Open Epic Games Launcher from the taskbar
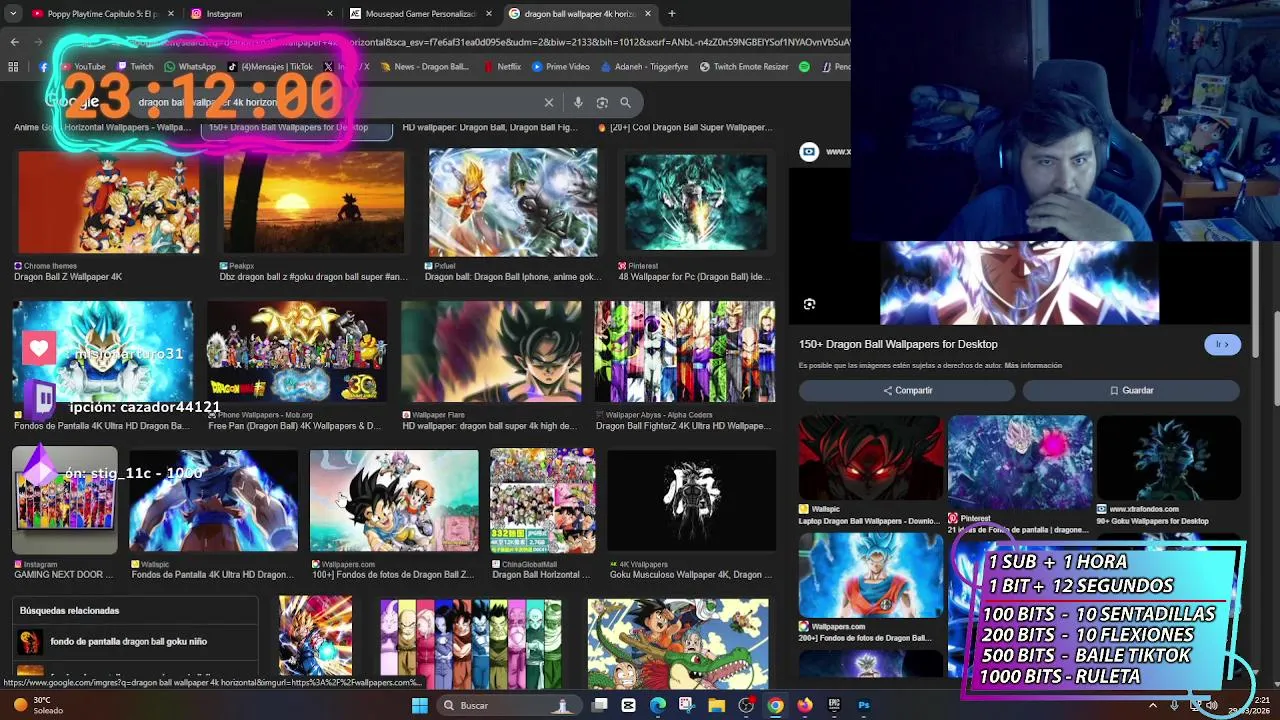Viewport: 1280px width, 720px height. [834, 706]
